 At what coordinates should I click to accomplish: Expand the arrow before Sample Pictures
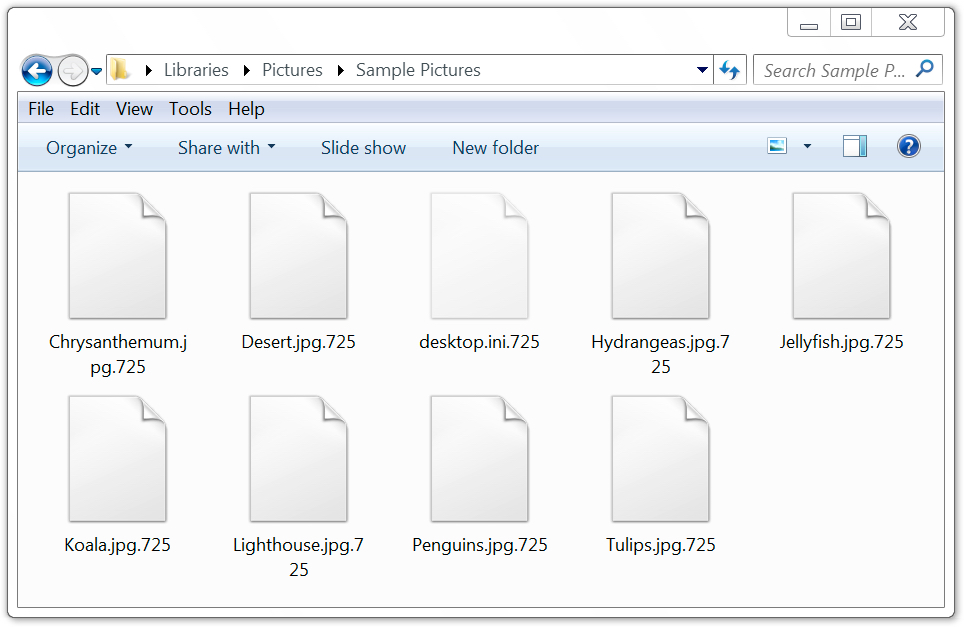click(340, 71)
